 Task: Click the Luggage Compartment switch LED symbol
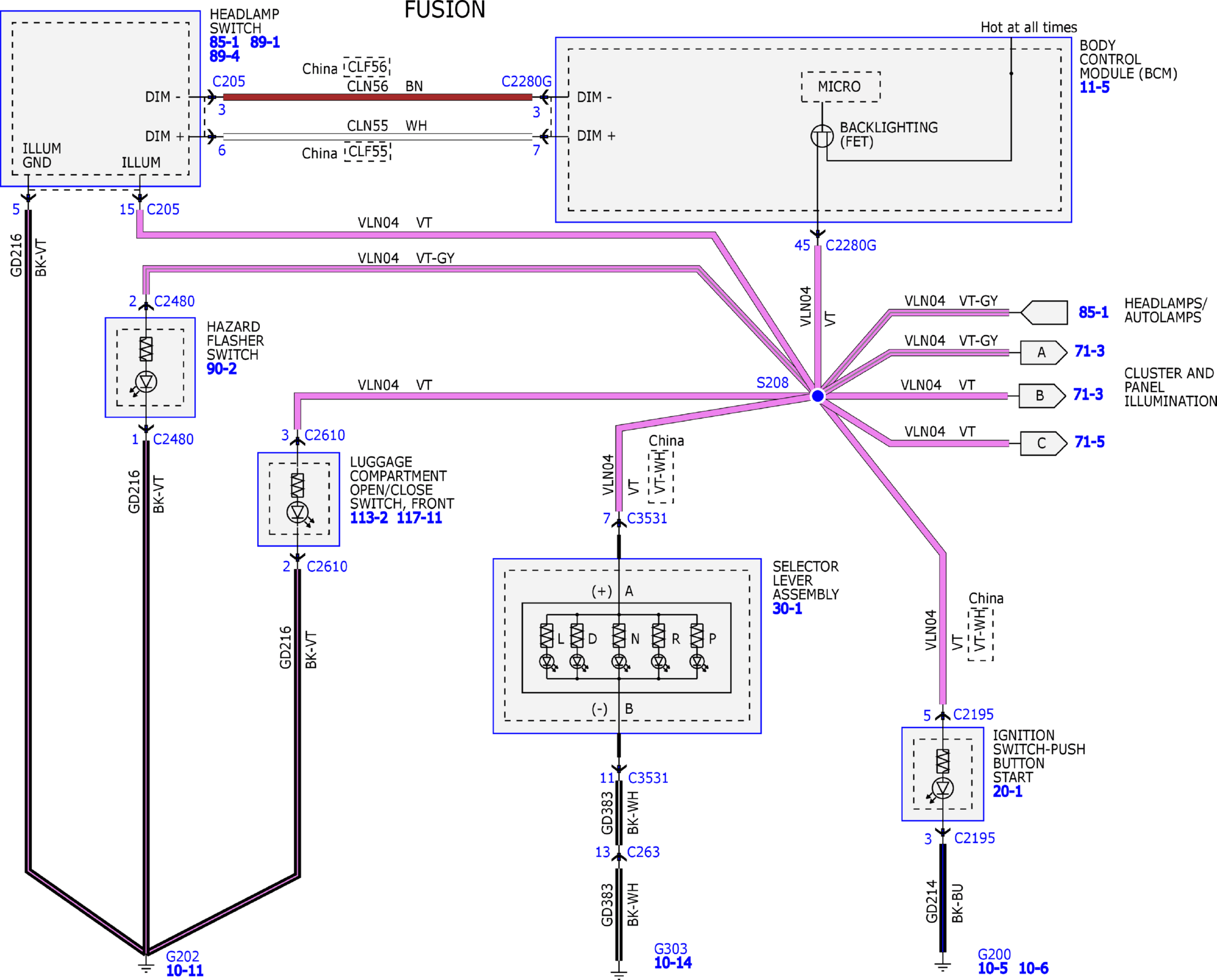coord(298,512)
